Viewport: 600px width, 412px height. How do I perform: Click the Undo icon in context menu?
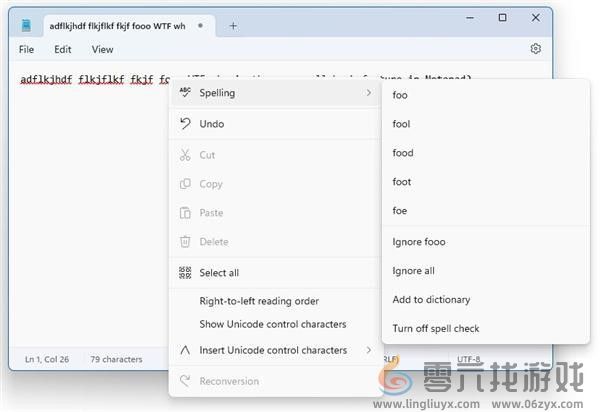(184, 124)
